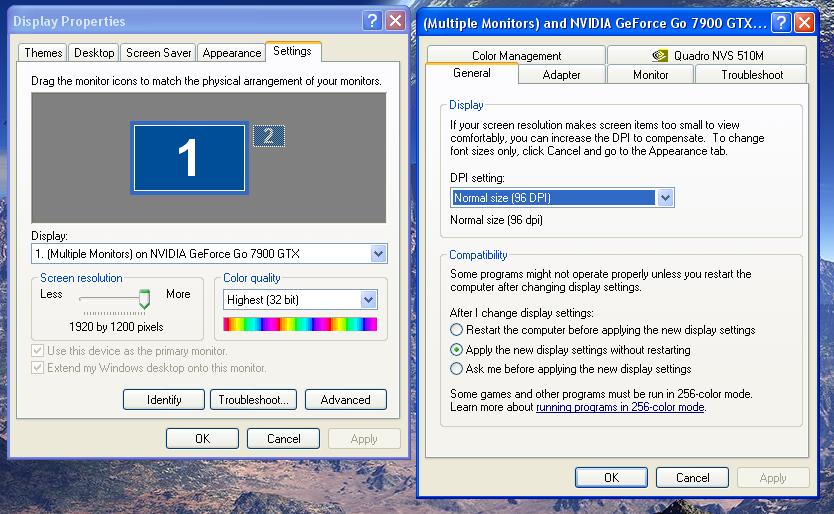This screenshot has height=514, width=834.
Task: Click OK in the NVIDIA properties window
Action: [611, 477]
